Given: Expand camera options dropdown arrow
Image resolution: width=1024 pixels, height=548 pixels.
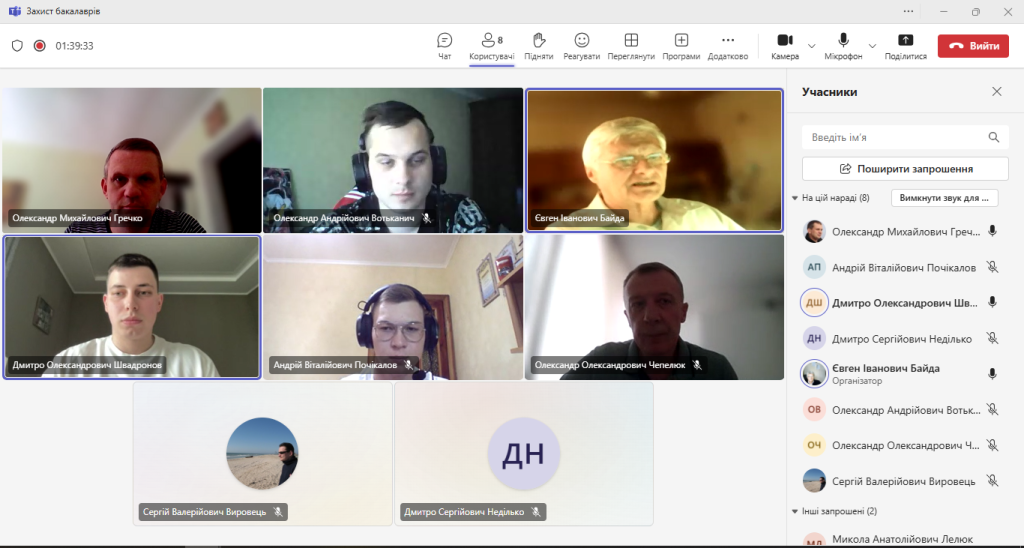Looking at the screenshot, I should [x=812, y=46].
